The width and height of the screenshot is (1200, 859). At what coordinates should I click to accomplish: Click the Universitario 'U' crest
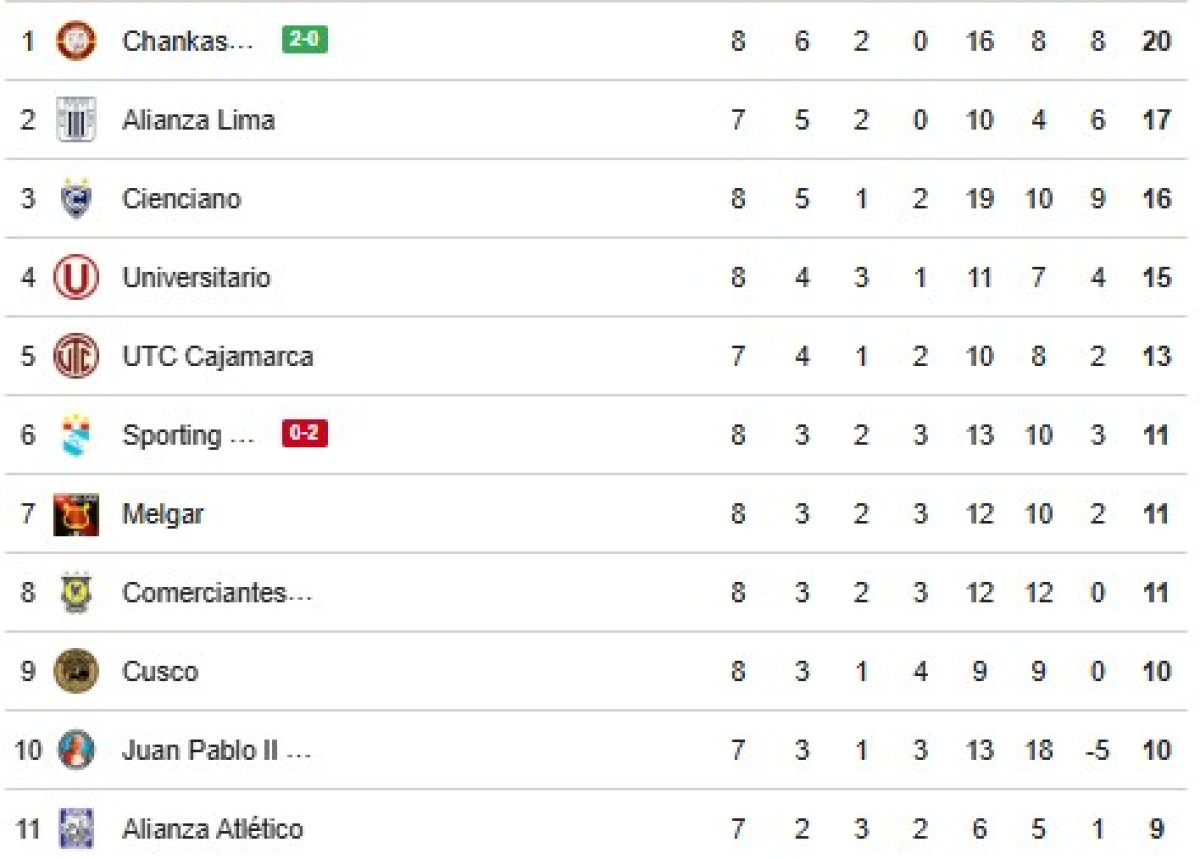[74, 277]
